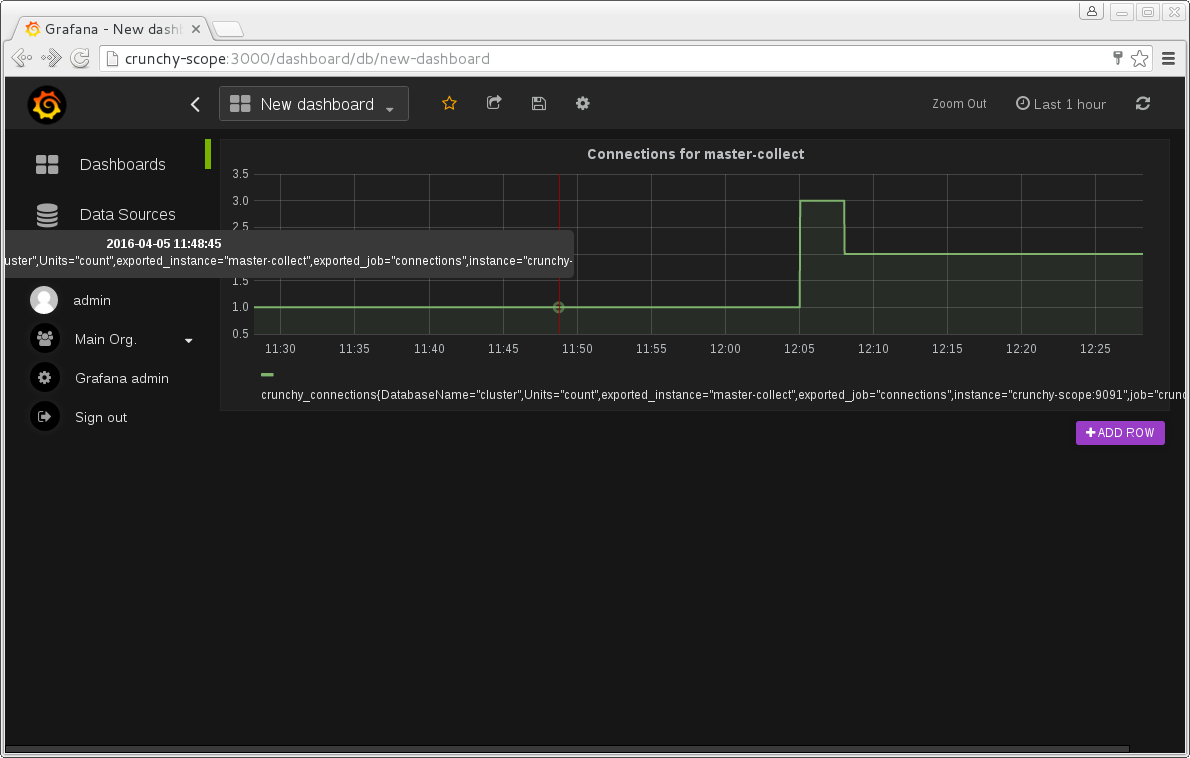Click the Grafana logo icon
Viewport: 1190px width, 758px height.
tap(46, 104)
